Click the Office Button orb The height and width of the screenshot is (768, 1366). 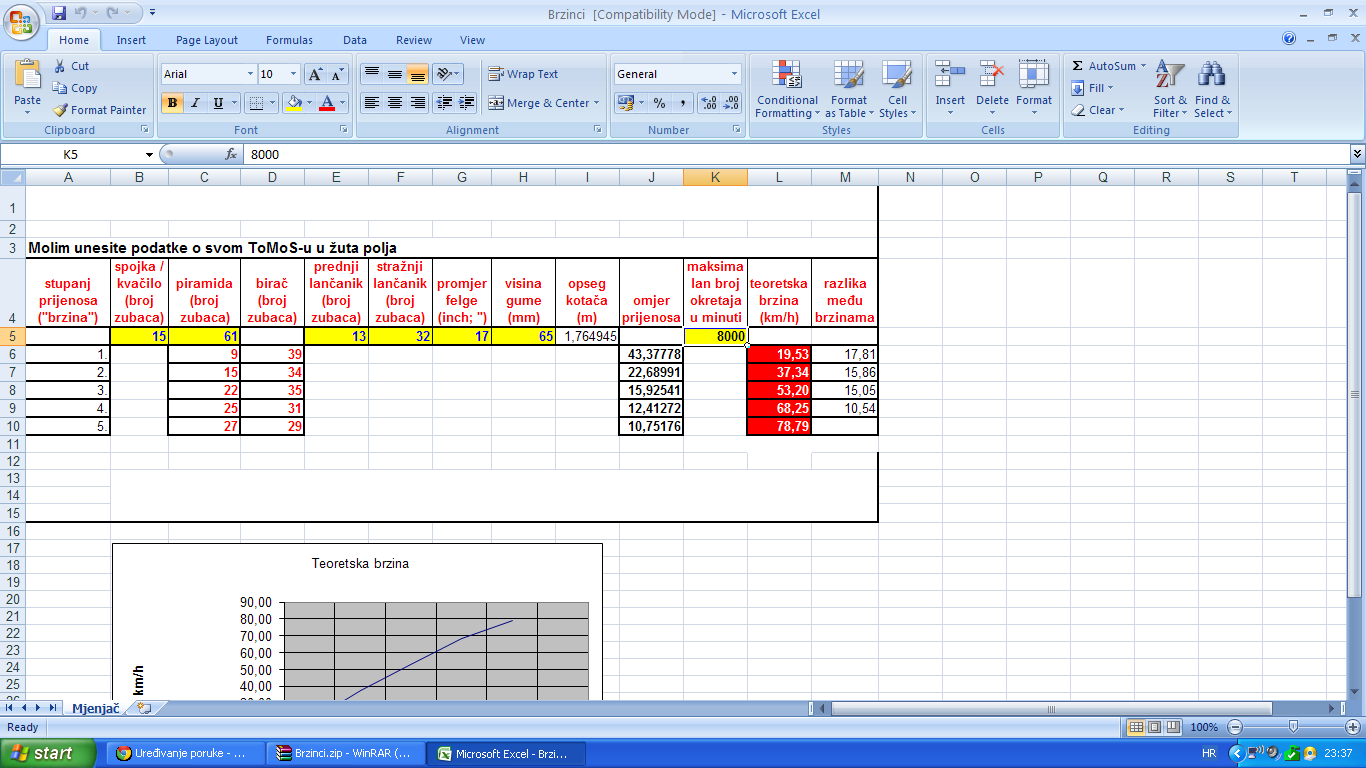[x=21, y=21]
